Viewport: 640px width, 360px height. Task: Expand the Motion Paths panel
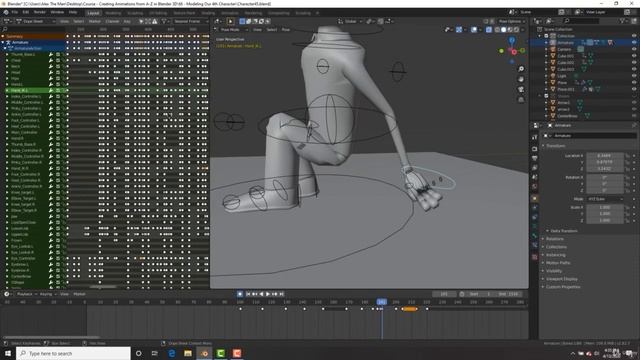pos(557,263)
